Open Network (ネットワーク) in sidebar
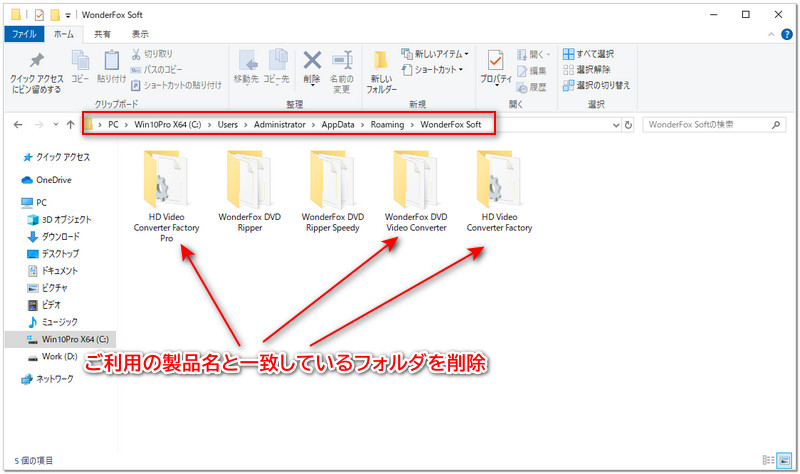Viewport: 800px width, 474px height. click(x=47, y=379)
